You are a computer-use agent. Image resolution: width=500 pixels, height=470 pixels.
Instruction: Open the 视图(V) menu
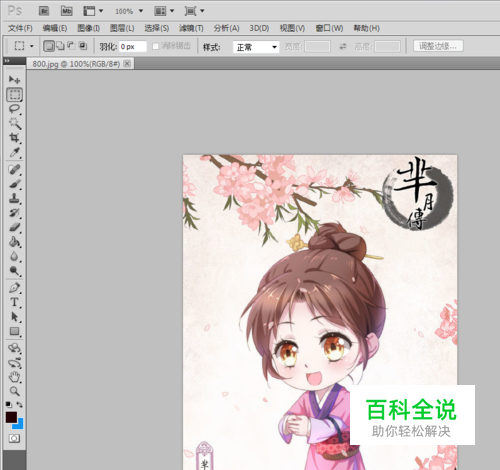click(x=292, y=28)
